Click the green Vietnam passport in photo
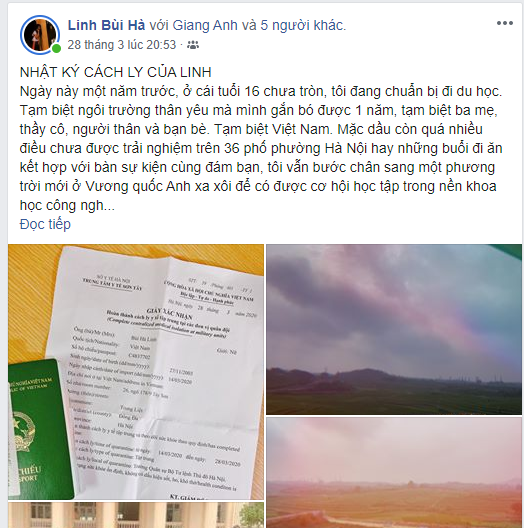The width and height of the screenshot is (524, 528). click(x=38, y=429)
